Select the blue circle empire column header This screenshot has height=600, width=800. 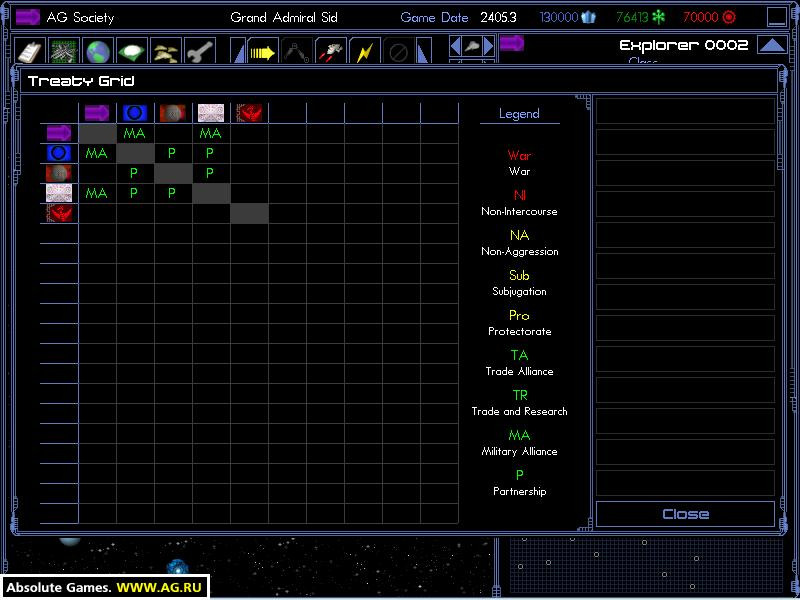(x=135, y=113)
